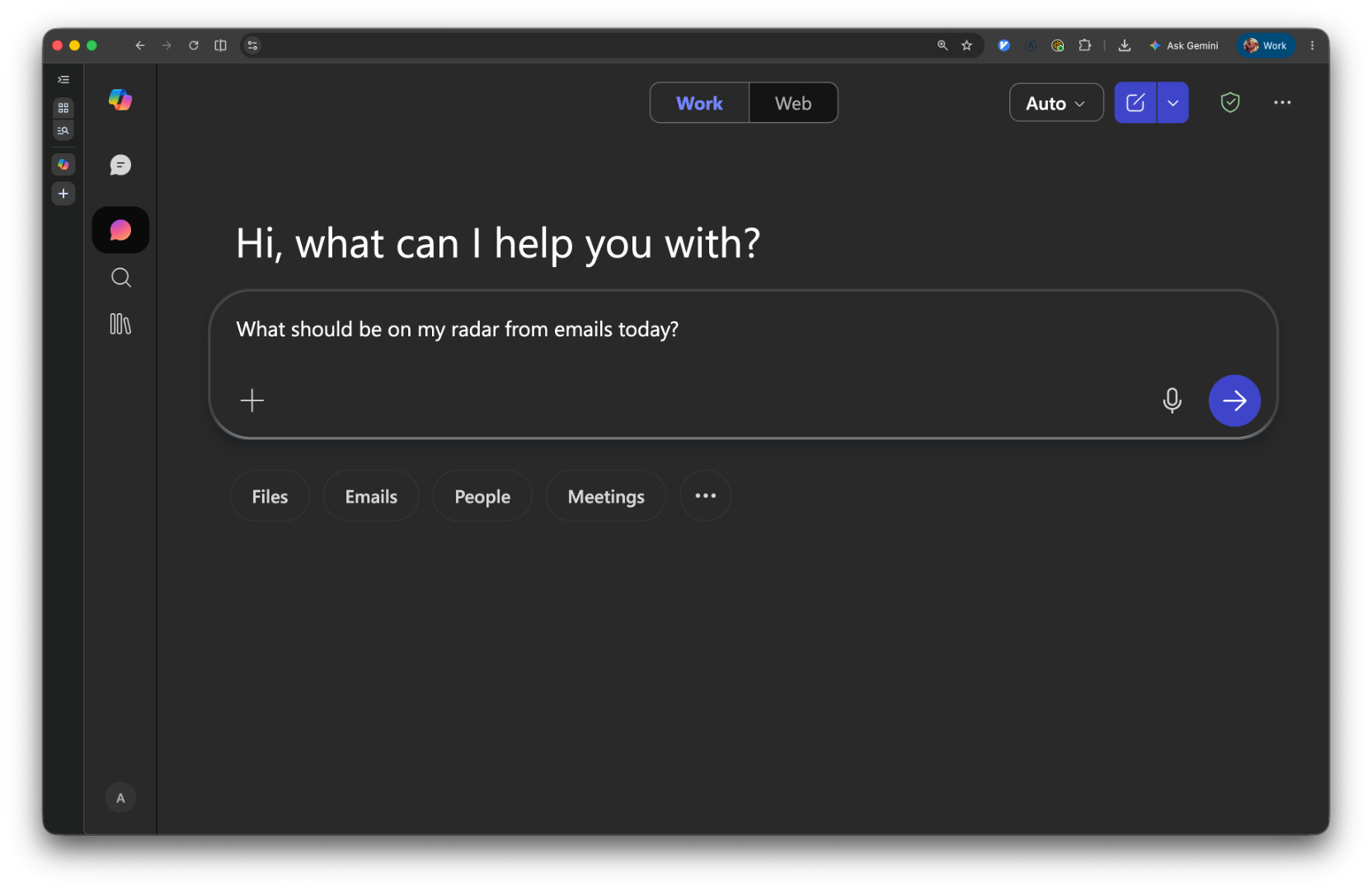Open site settings icon in address bar
This screenshot has width=1372, height=890.
pos(253,45)
